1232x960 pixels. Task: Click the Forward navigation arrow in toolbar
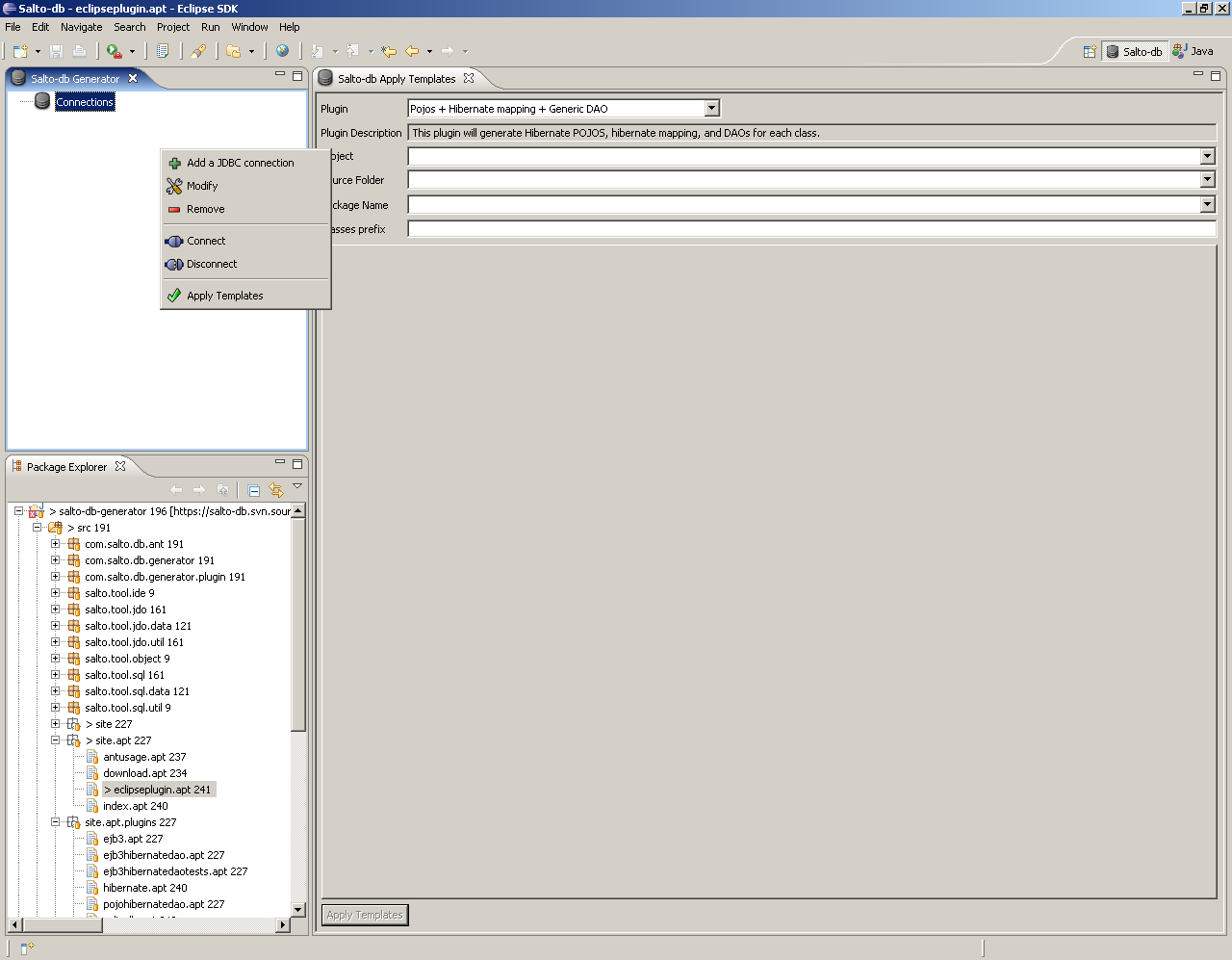pyautogui.click(x=448, y=51)
